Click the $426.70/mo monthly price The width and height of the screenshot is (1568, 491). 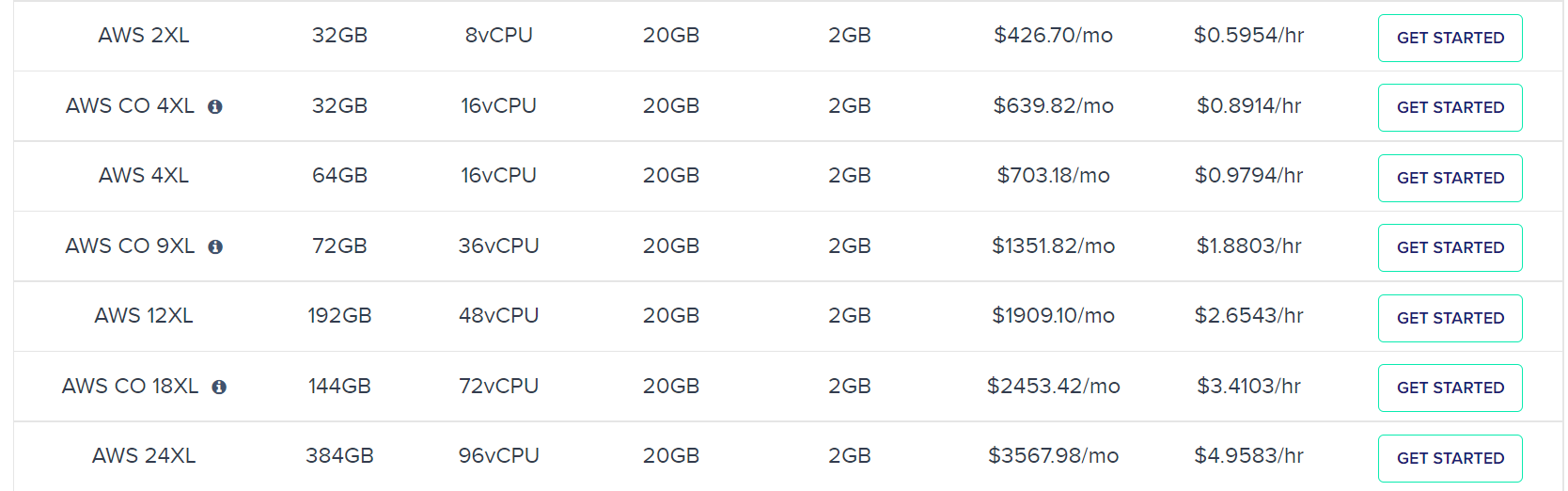point(1053,36)
